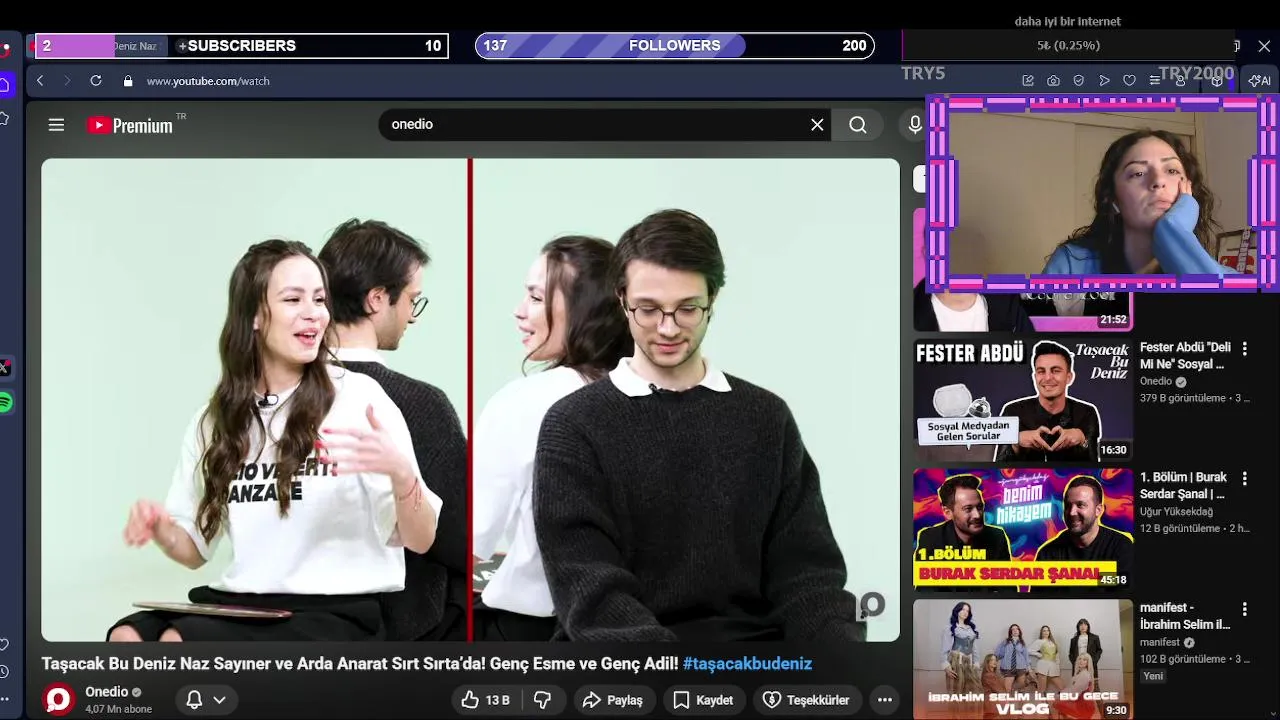Send thanks with the Teşekkürler button
Viewport: 1280px width, 720px height.
(x=806, y=700)
